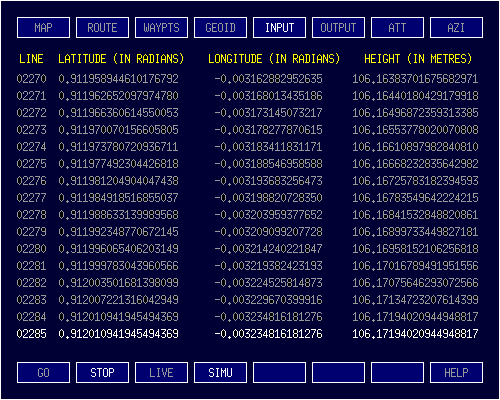Select SIMU simulation mode button
Screen dimensions: 500x400
pos(220,372)
